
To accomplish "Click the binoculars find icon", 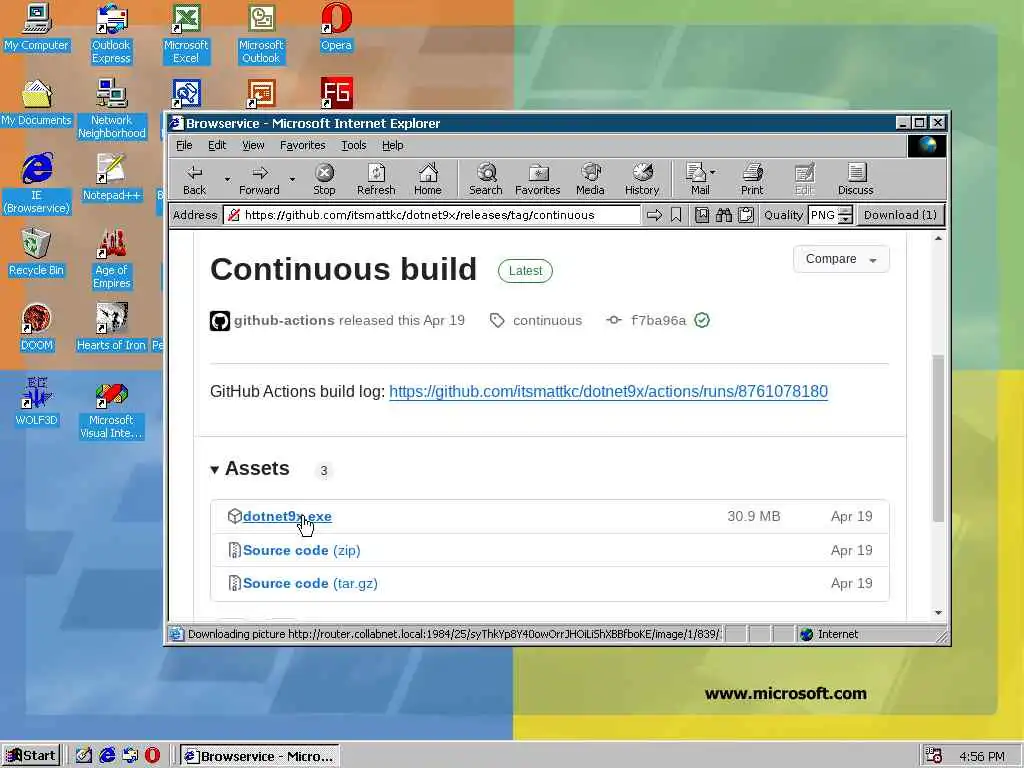I will point(724,215).
